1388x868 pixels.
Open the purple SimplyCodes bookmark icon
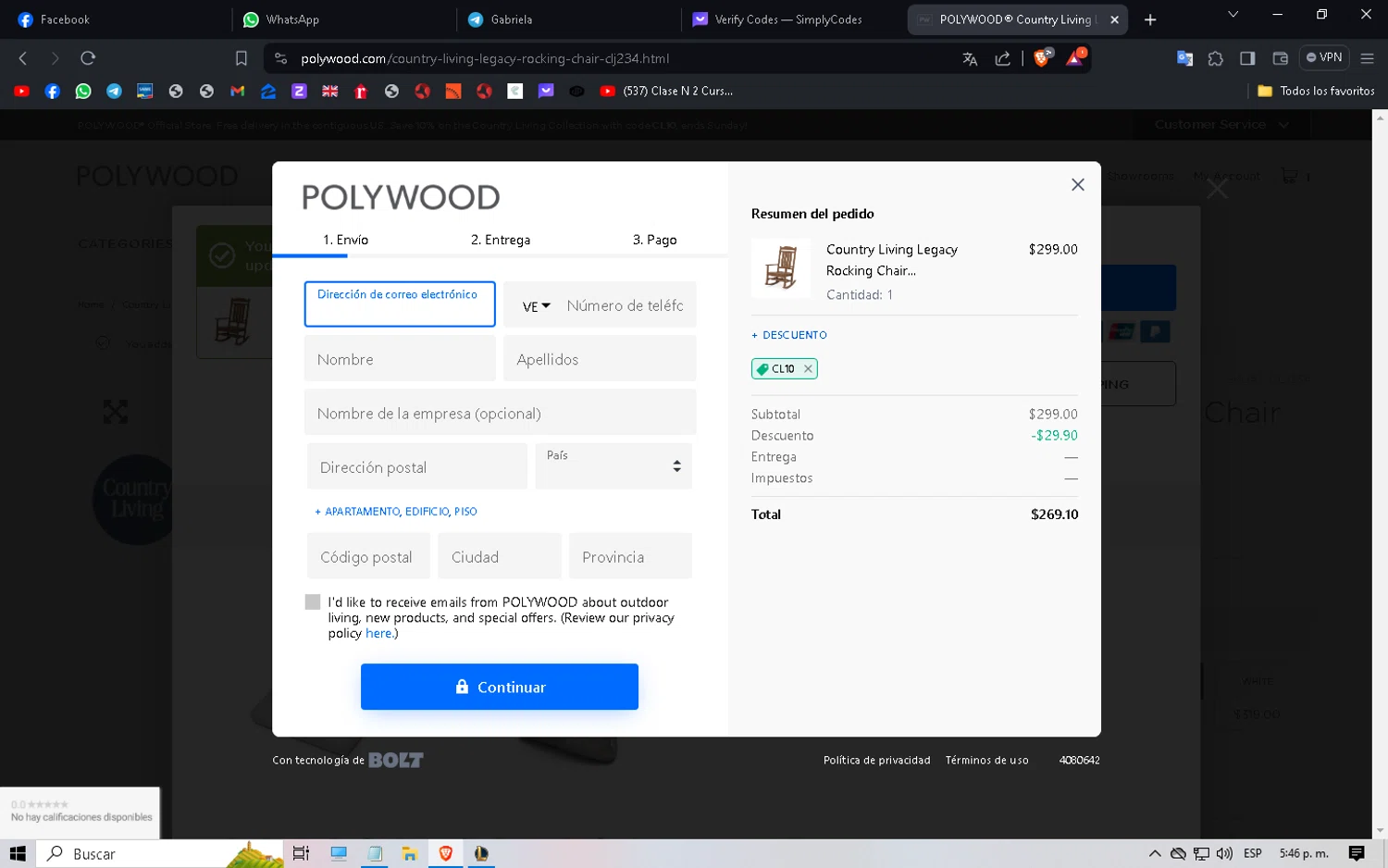(546, 91)
